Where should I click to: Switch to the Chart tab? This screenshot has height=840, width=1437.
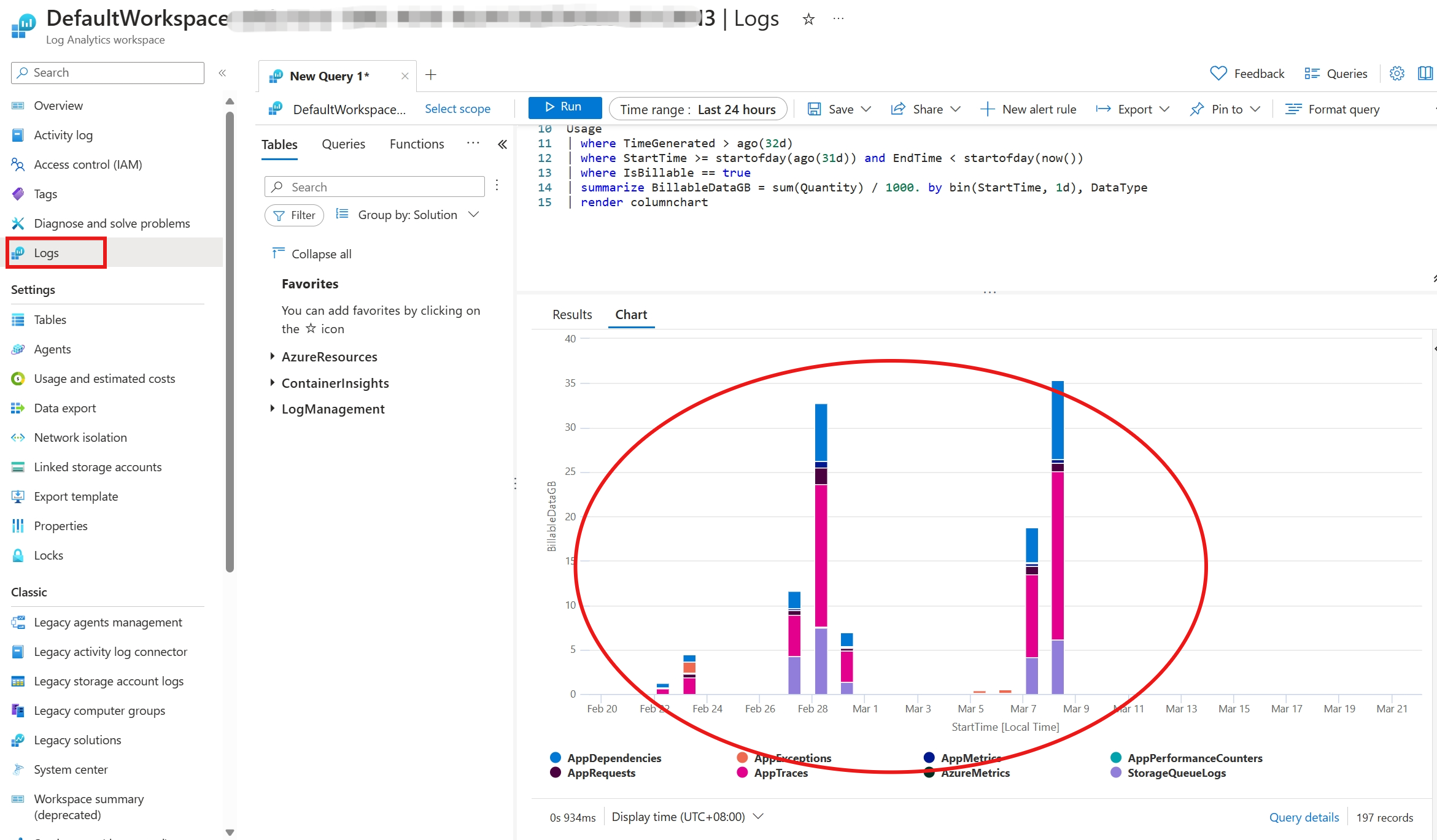coord(631,314)
